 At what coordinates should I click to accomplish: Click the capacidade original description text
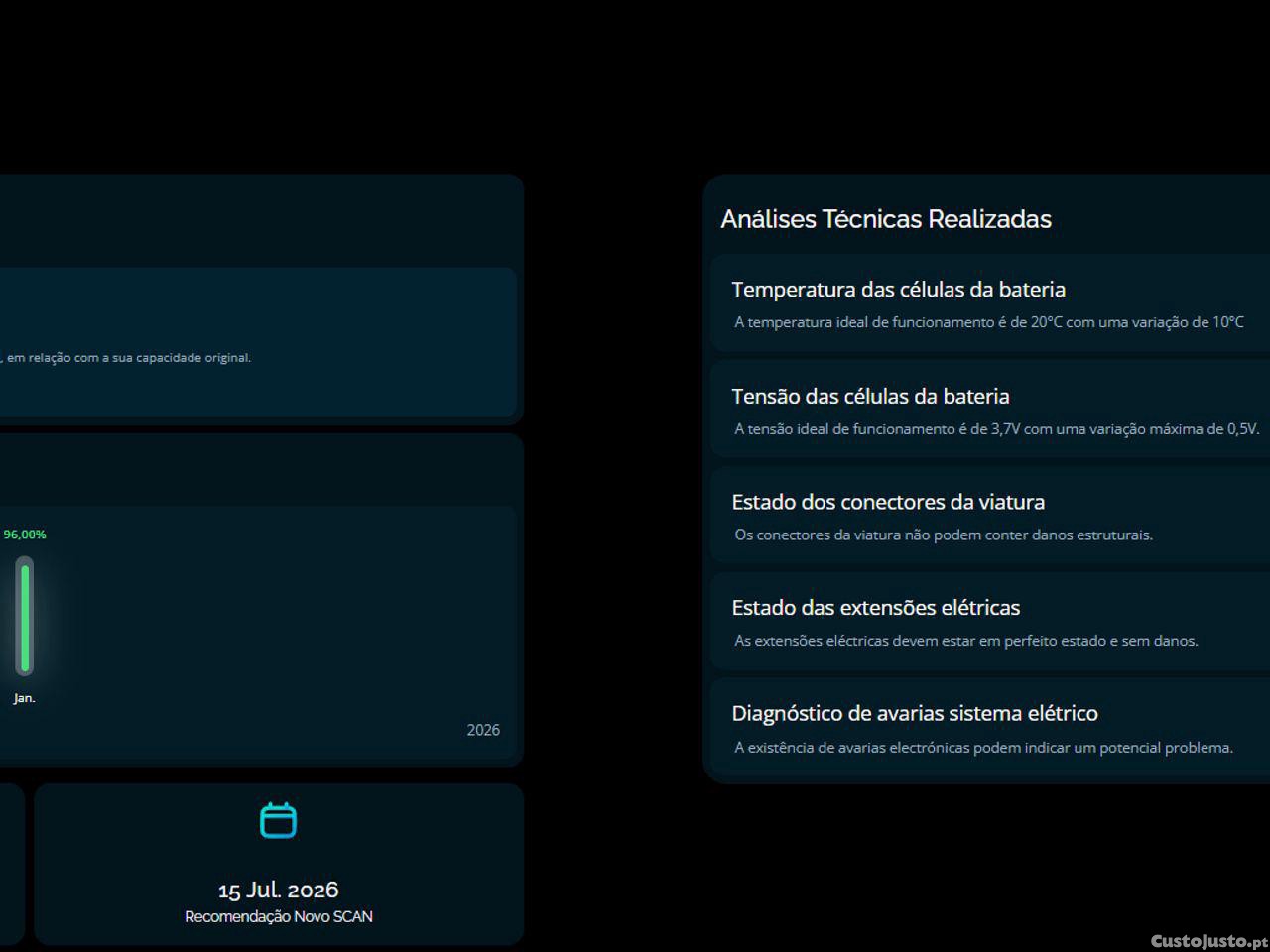point(129,358)
